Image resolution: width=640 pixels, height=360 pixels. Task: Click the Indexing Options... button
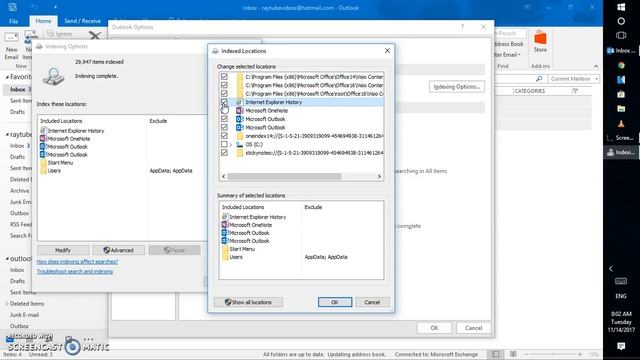(x=457, y=87)
